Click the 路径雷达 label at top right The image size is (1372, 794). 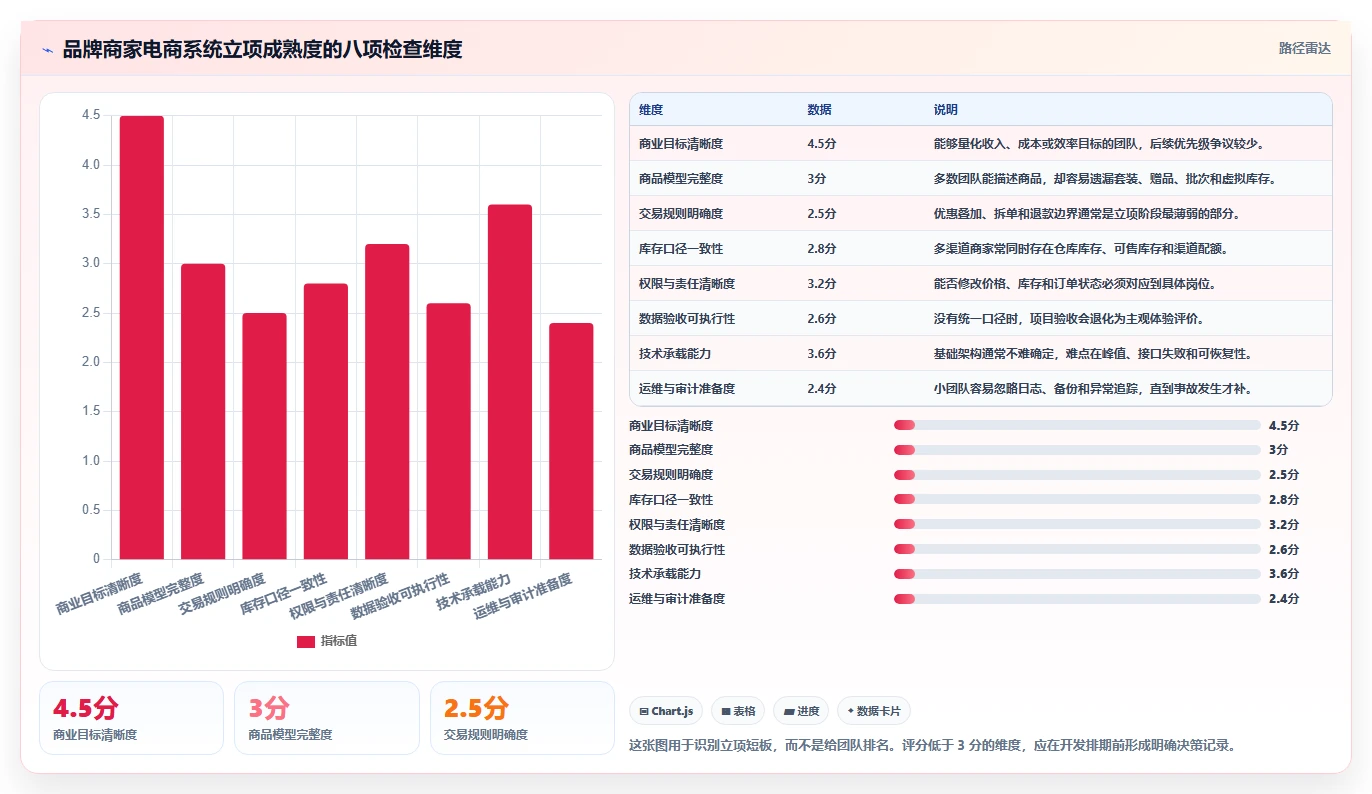click(x=1305, y=48)
